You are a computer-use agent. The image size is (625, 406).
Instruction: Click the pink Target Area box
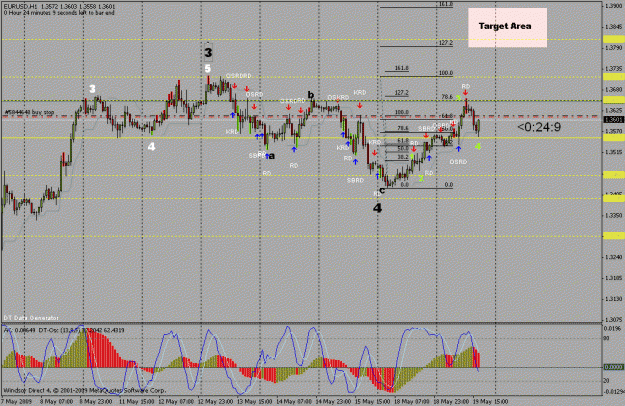point(507,27)
